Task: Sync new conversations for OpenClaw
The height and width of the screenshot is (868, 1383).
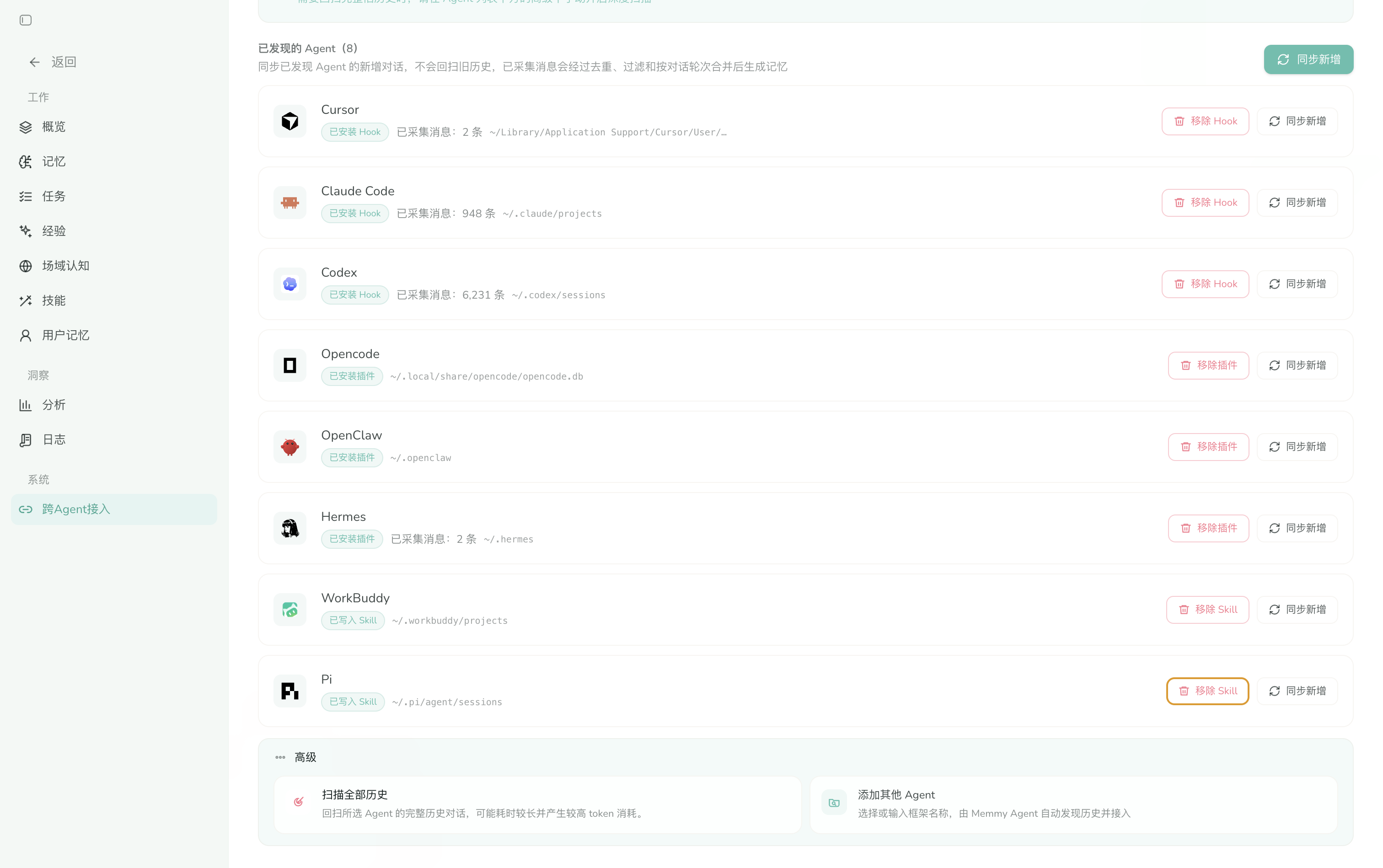Action: pyautogui.click(x=1297, y=447)
